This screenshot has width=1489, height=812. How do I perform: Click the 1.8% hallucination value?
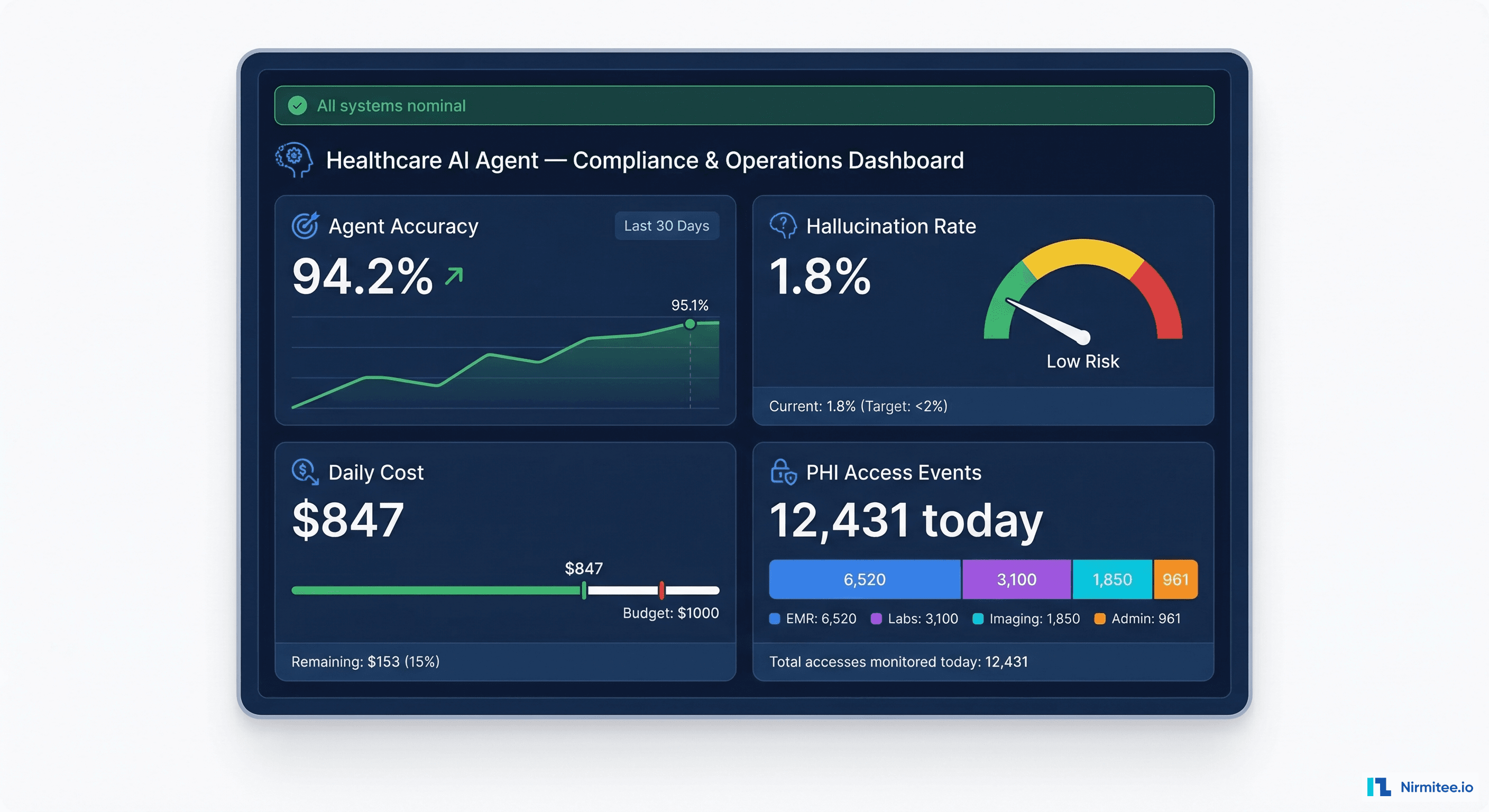coord(820,276)
